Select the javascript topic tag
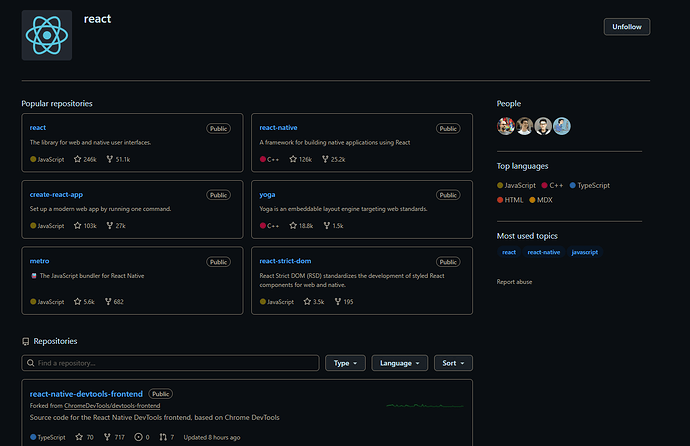This screenshot has height=446, width=690. point(584,252)
